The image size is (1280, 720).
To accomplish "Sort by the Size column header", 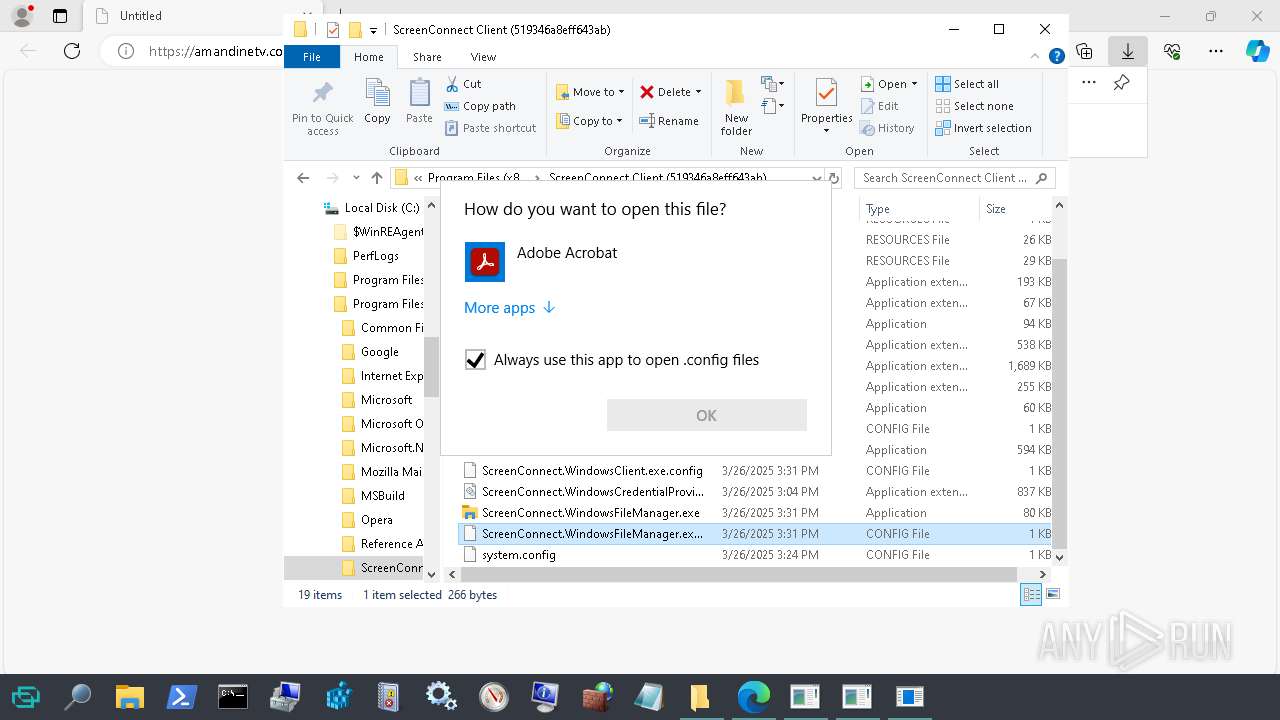I will [1014, 208].
